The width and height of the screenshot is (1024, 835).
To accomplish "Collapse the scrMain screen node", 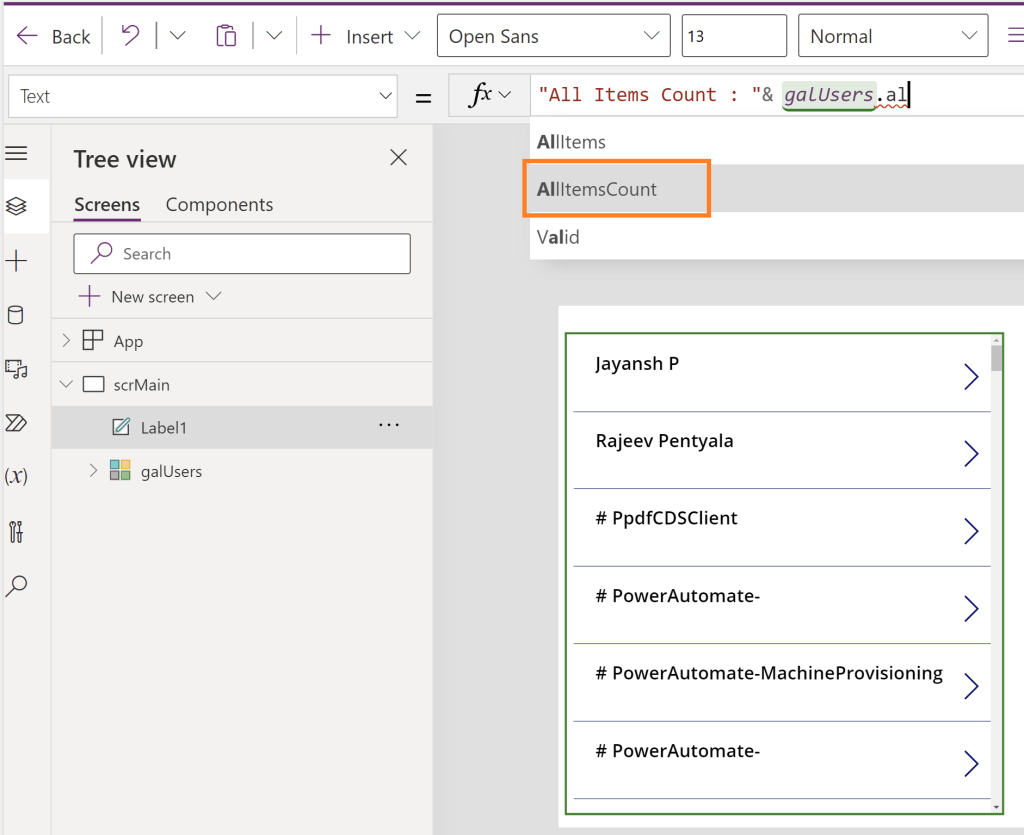I will click(66, 384).
